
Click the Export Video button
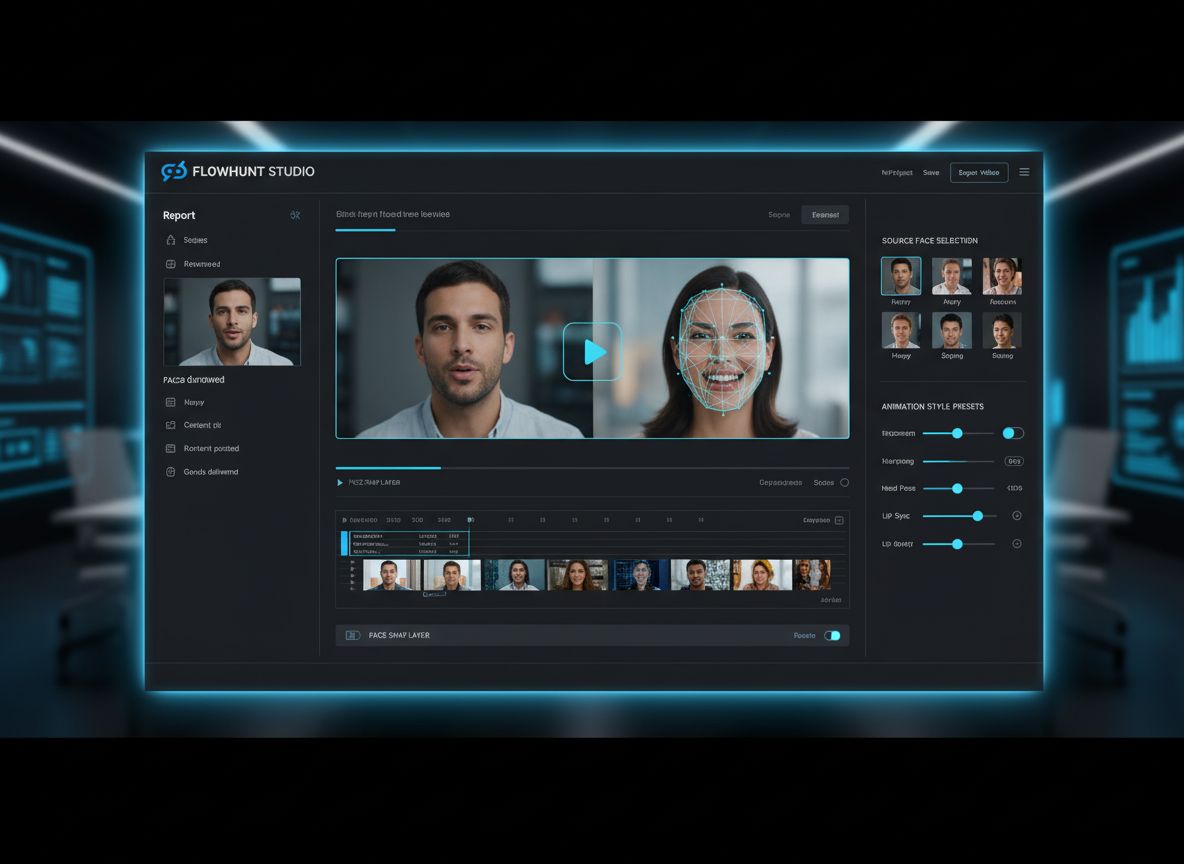pyautogui.click(x=978, y=172)
